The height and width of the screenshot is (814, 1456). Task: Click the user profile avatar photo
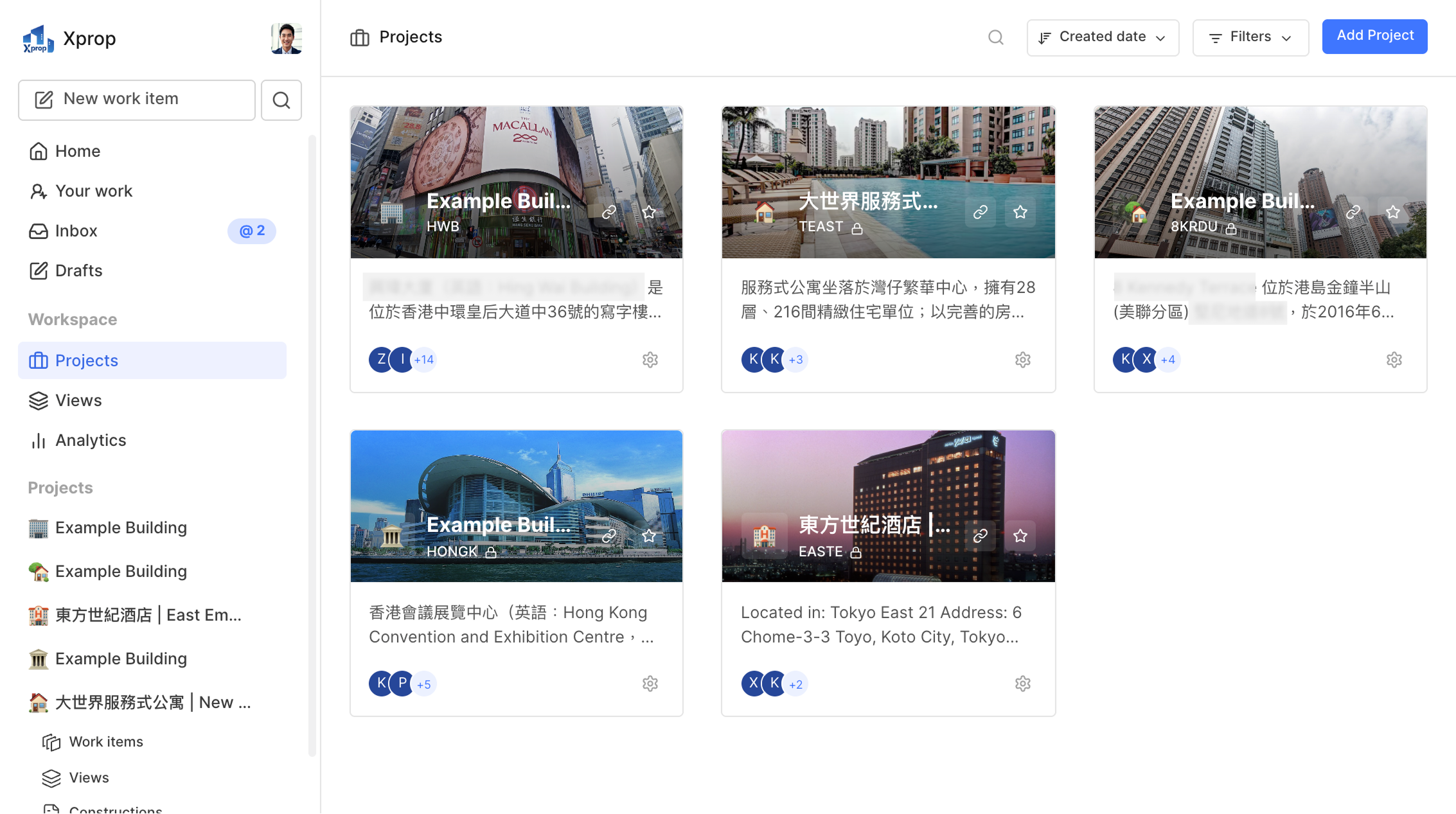click(x=286, y=39)
